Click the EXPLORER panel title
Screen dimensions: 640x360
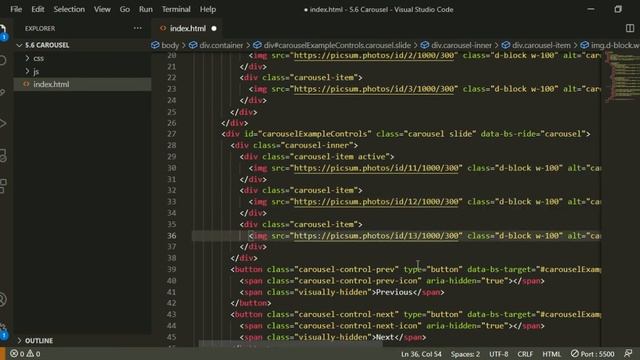(40, 28)
